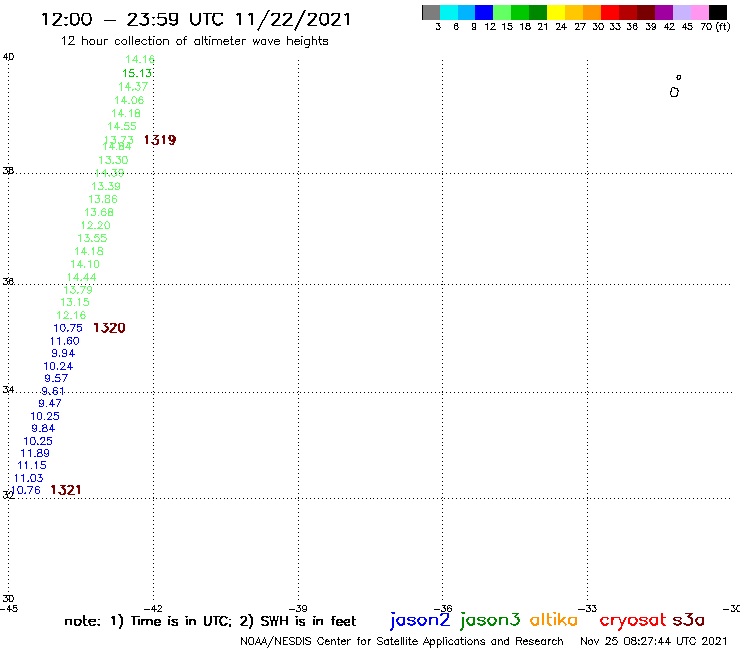The width and height of the screenshot is (740, 650).
Task: Select the 13.86 reading
Action: click(x=103, y=199)
